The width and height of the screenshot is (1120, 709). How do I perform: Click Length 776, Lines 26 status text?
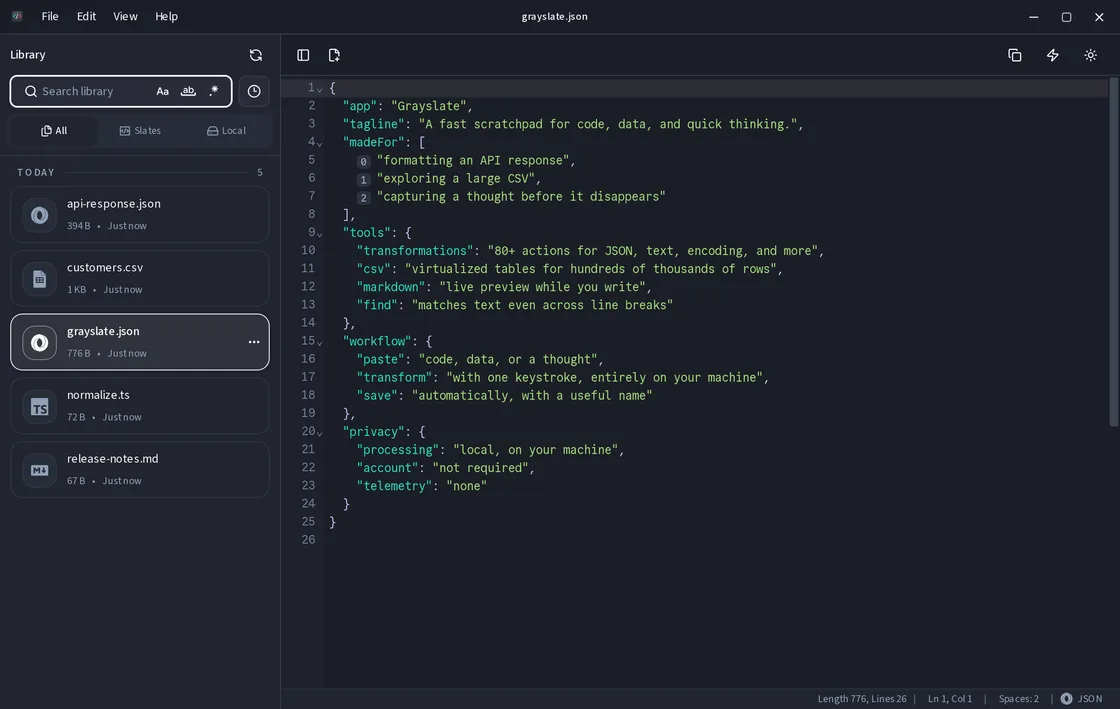click(x=861, y=699)
